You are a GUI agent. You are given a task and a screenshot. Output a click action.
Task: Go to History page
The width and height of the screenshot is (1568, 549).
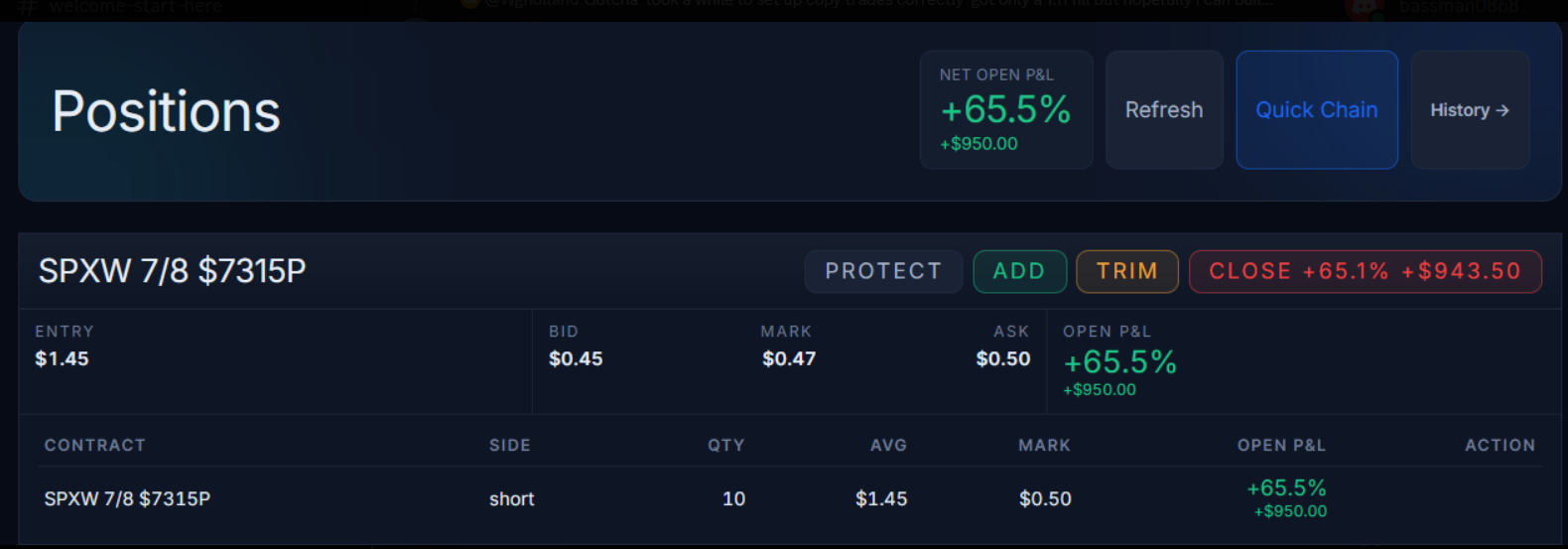click(x=1470, y=110)
